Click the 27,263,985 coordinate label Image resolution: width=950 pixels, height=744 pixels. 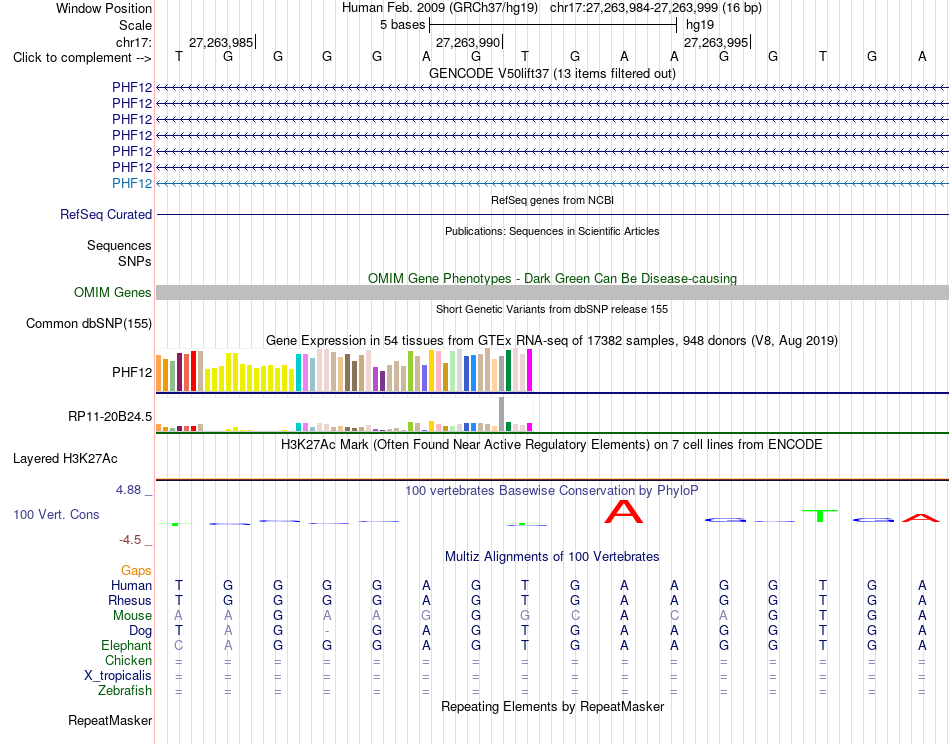tap(221, 42)
